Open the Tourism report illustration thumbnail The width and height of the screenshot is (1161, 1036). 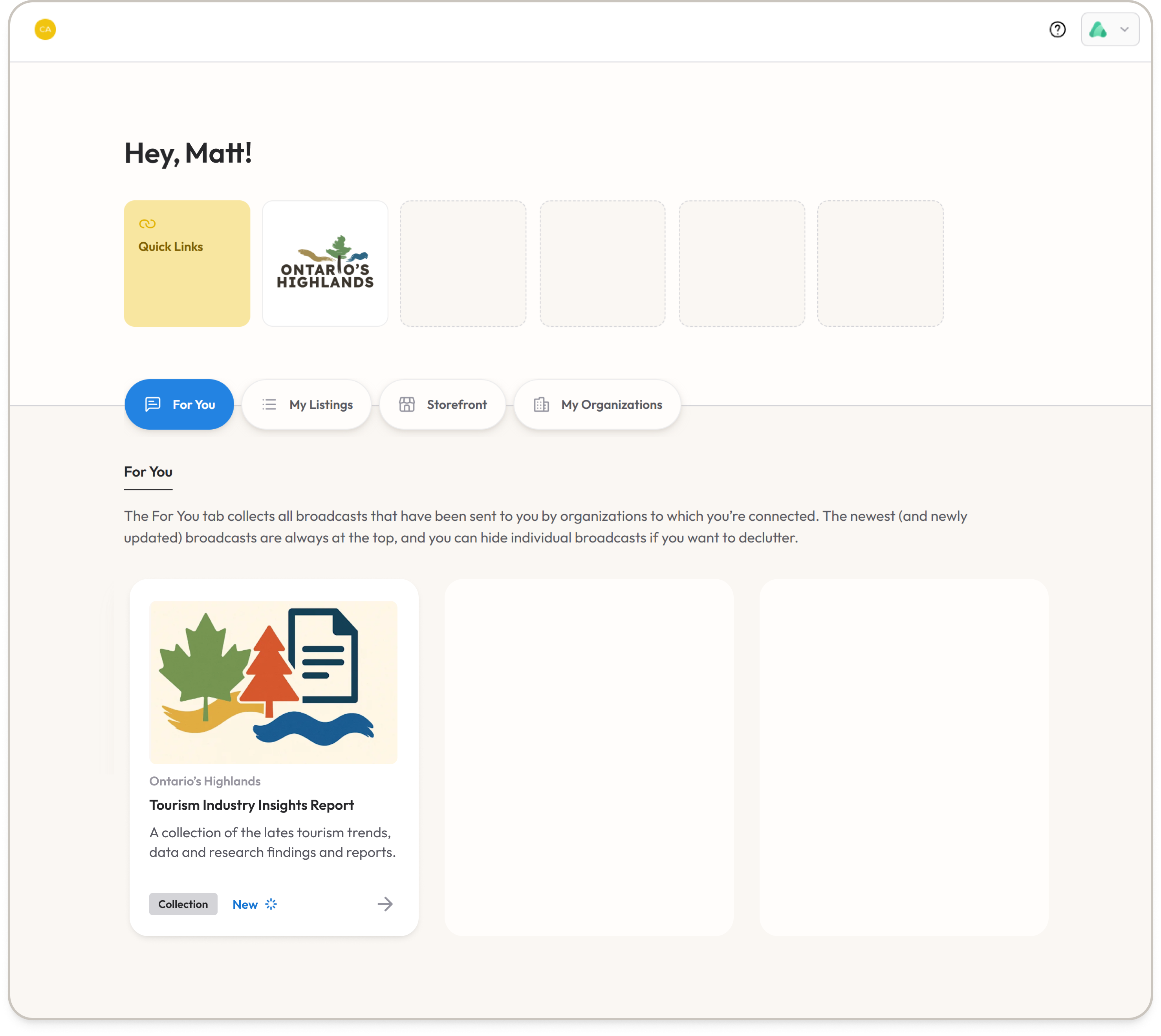coord(273,682)
